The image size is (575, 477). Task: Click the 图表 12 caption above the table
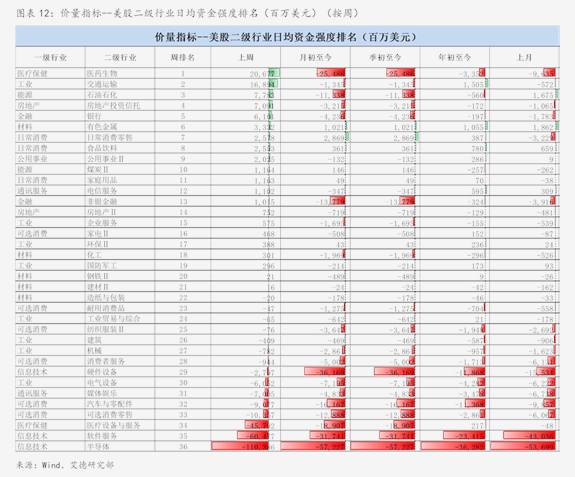pos(188,13)
